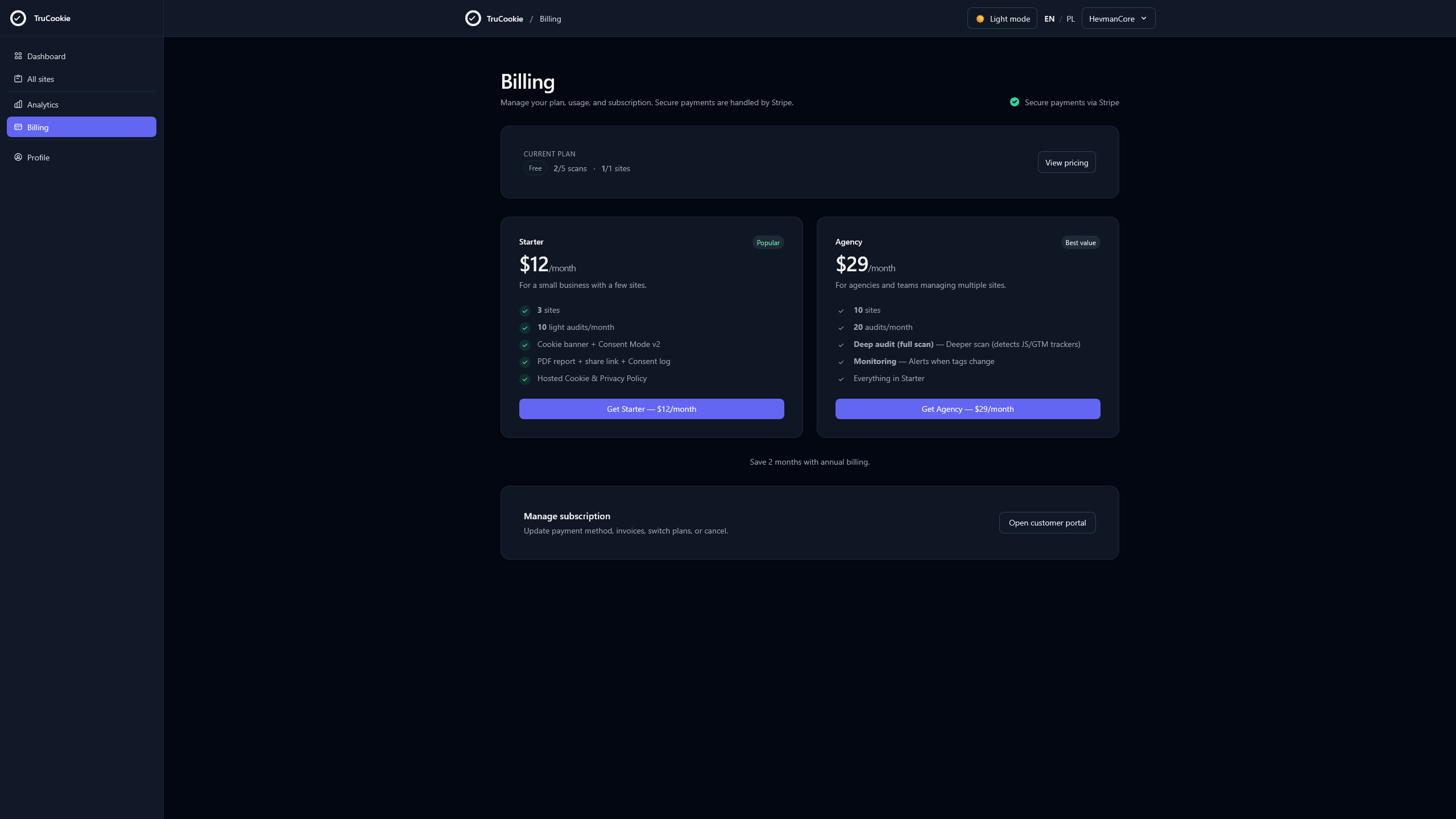Choose Get Agency — $29/month plan

point(967,409)
